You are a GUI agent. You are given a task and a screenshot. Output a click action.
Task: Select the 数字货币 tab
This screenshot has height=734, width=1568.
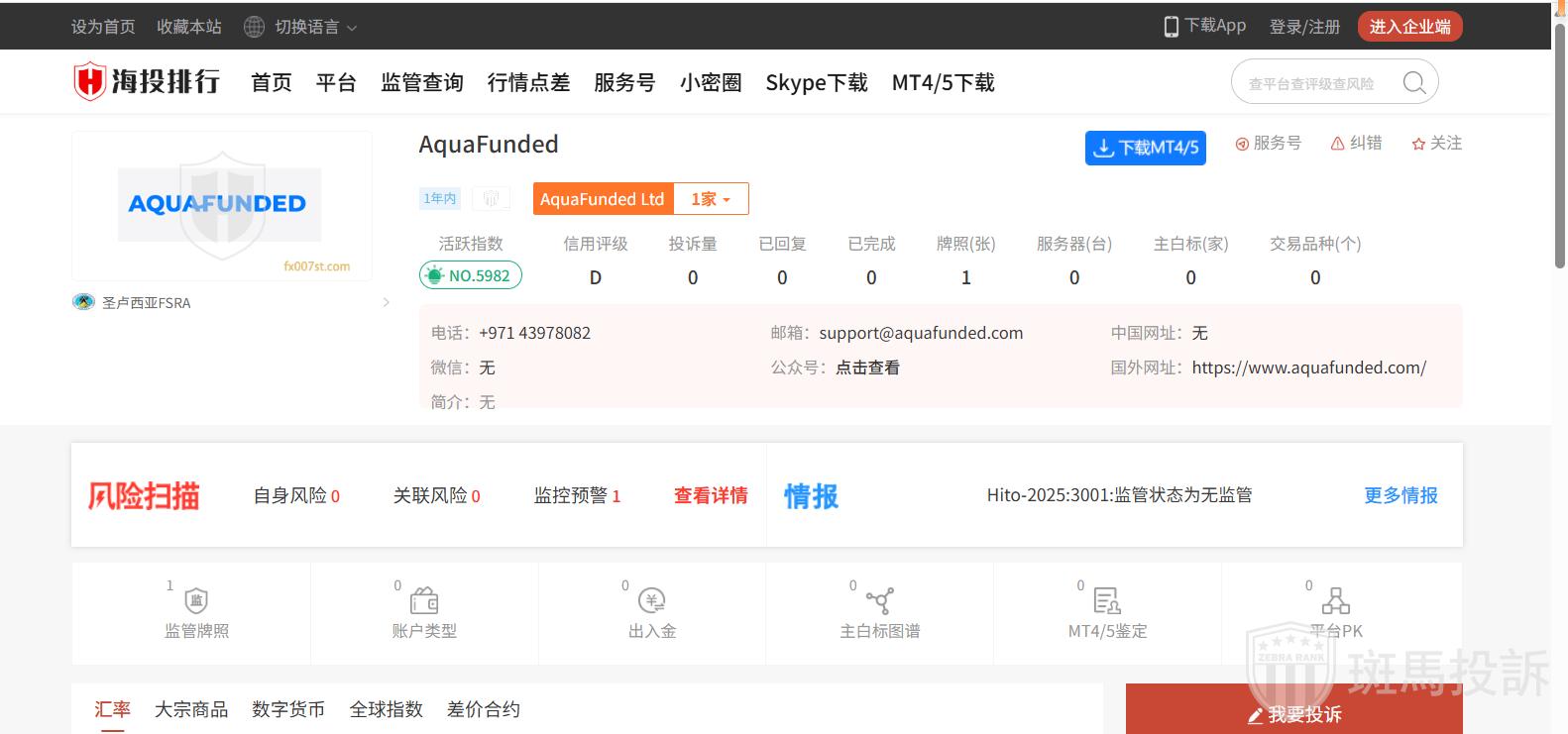pos(288,709)
